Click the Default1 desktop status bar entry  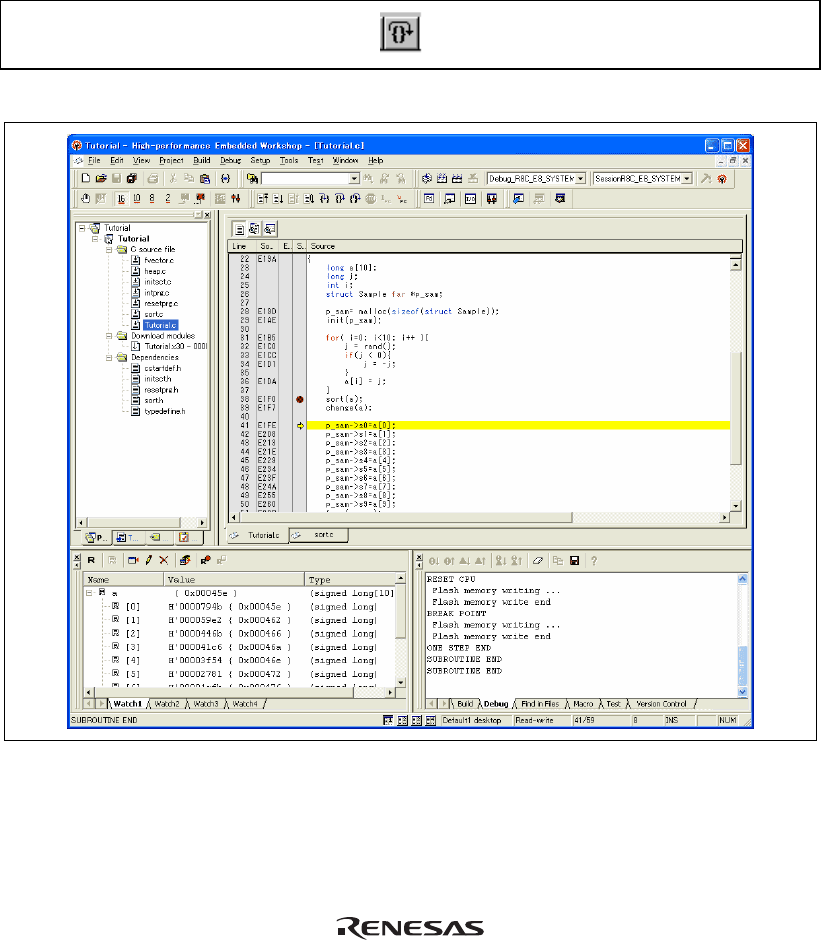point(472,720)
